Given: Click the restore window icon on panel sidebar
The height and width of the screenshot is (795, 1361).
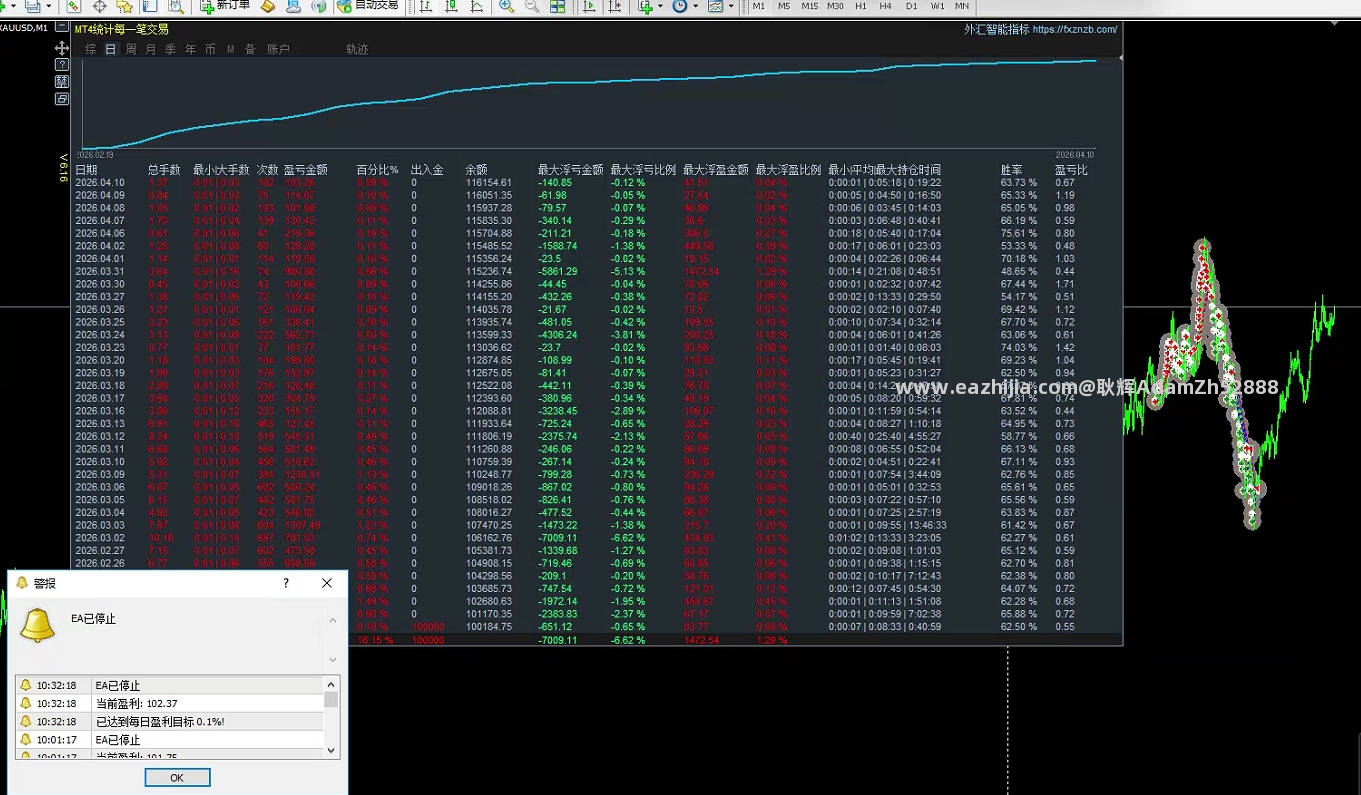Looking at the screenshot, I should pyautogui.click(x=62, y=99).
